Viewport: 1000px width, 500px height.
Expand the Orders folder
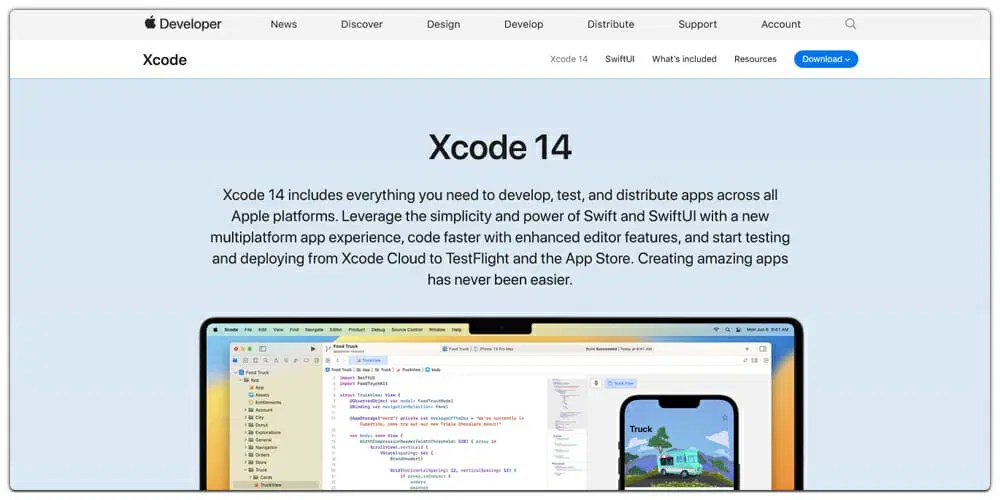pyautogui.click(x=246, y=455)
